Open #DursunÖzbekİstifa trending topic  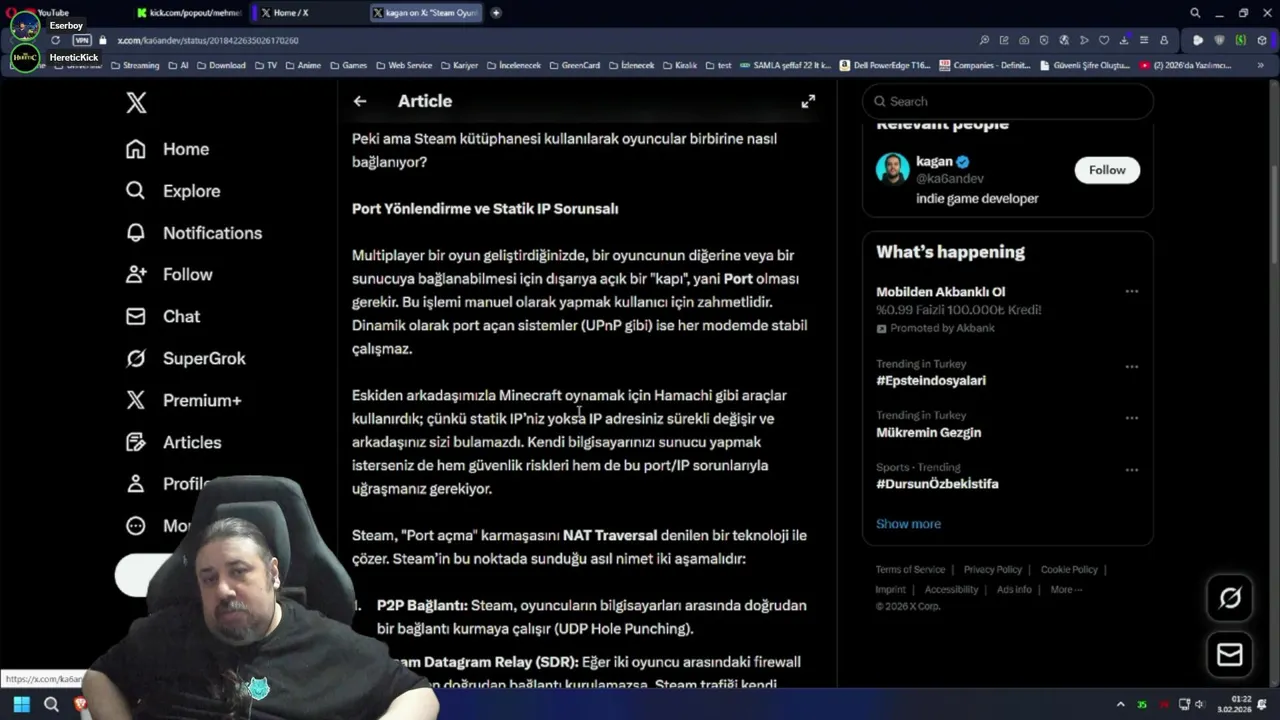[937, 484]
